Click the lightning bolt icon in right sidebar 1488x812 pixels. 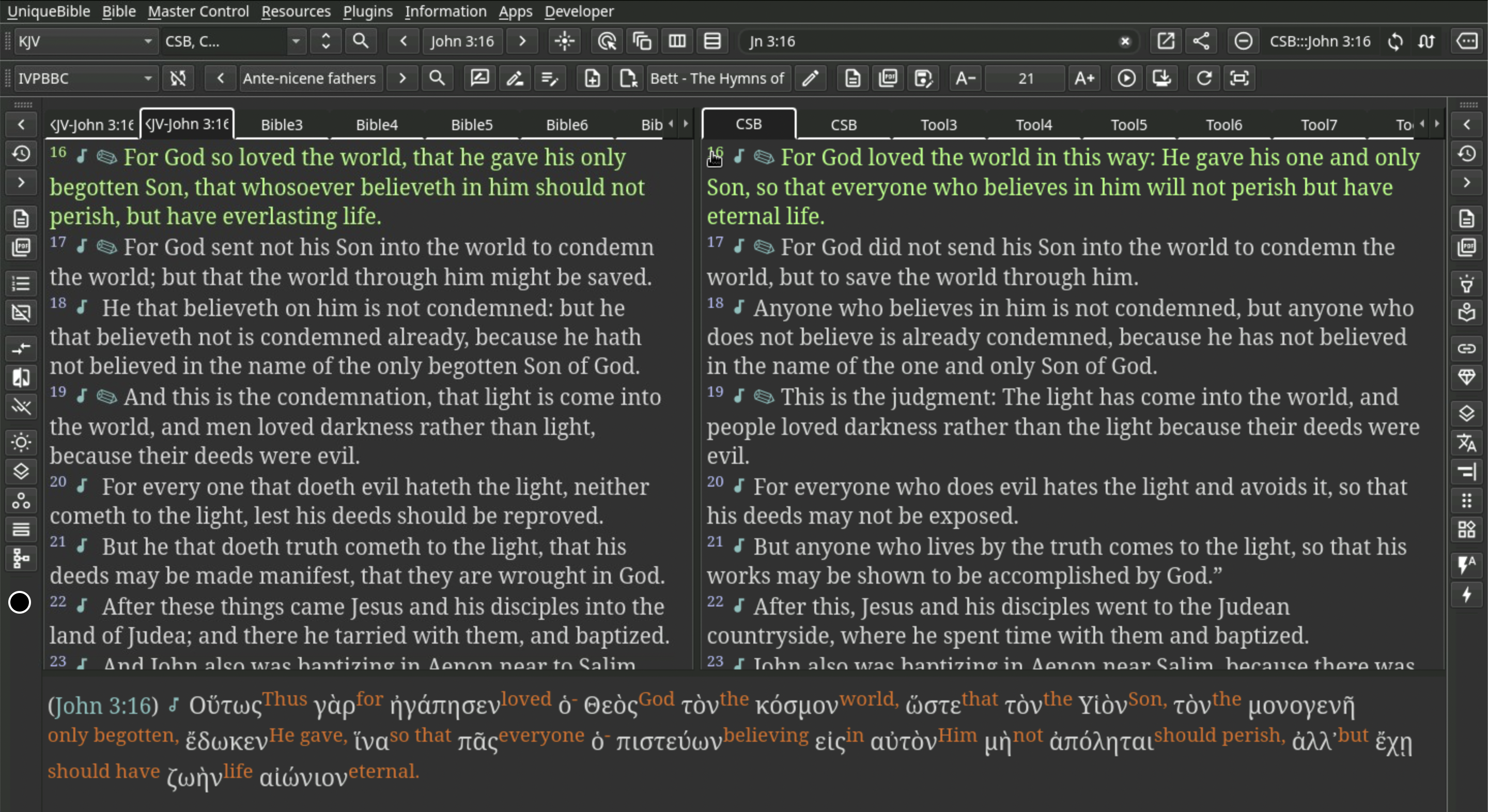[1467, 594]
